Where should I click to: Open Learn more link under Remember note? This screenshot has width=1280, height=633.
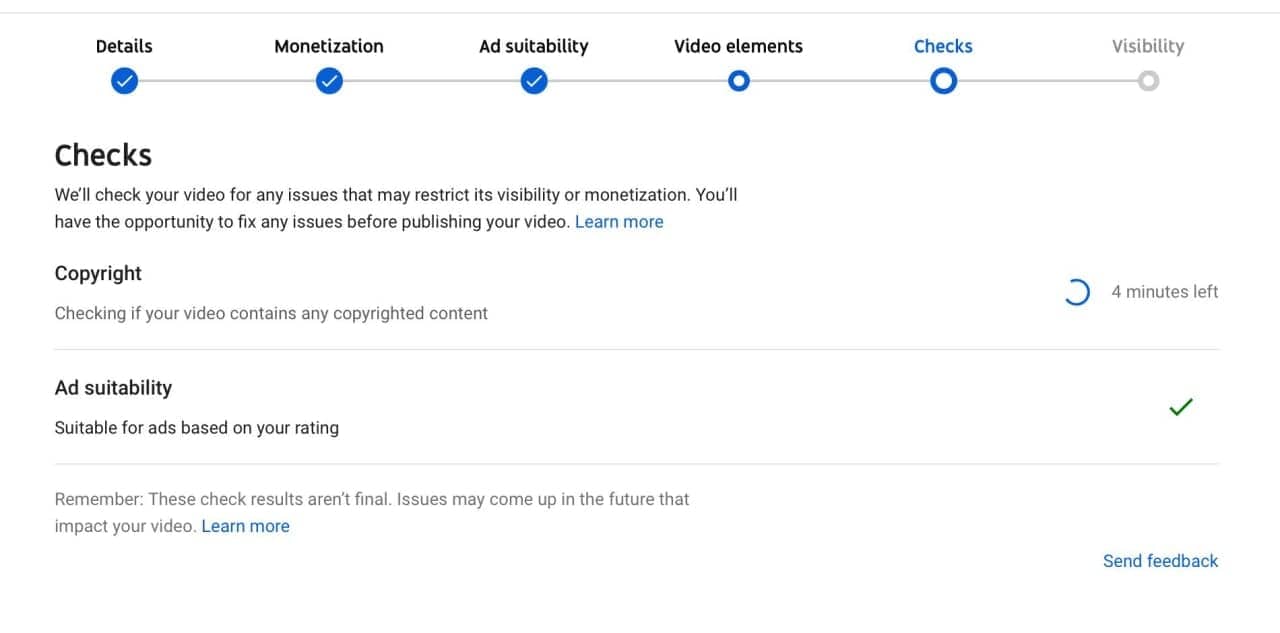click(x=246, y=526)
